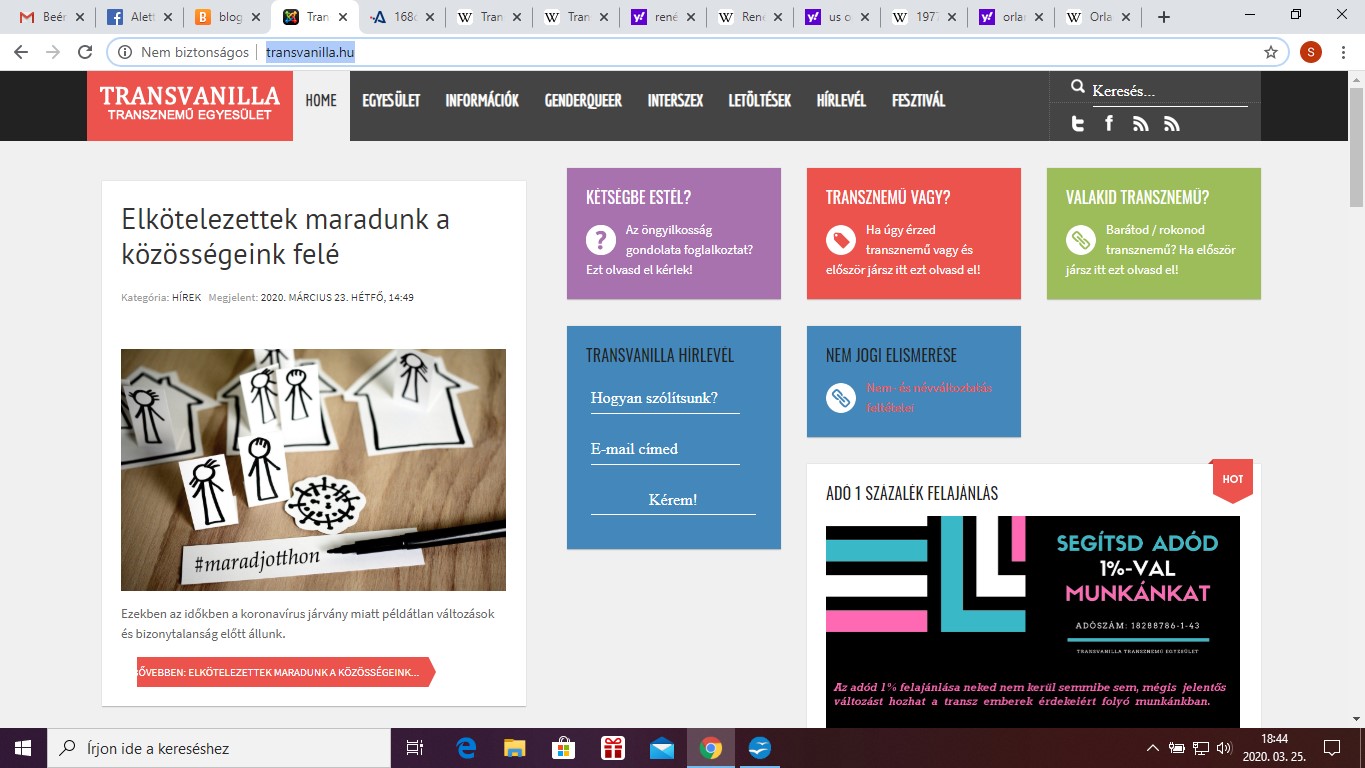The width and height of the screenshot is (1365, 768).
Task: Open the notification center icon
Action: [x=1332, y=748]
